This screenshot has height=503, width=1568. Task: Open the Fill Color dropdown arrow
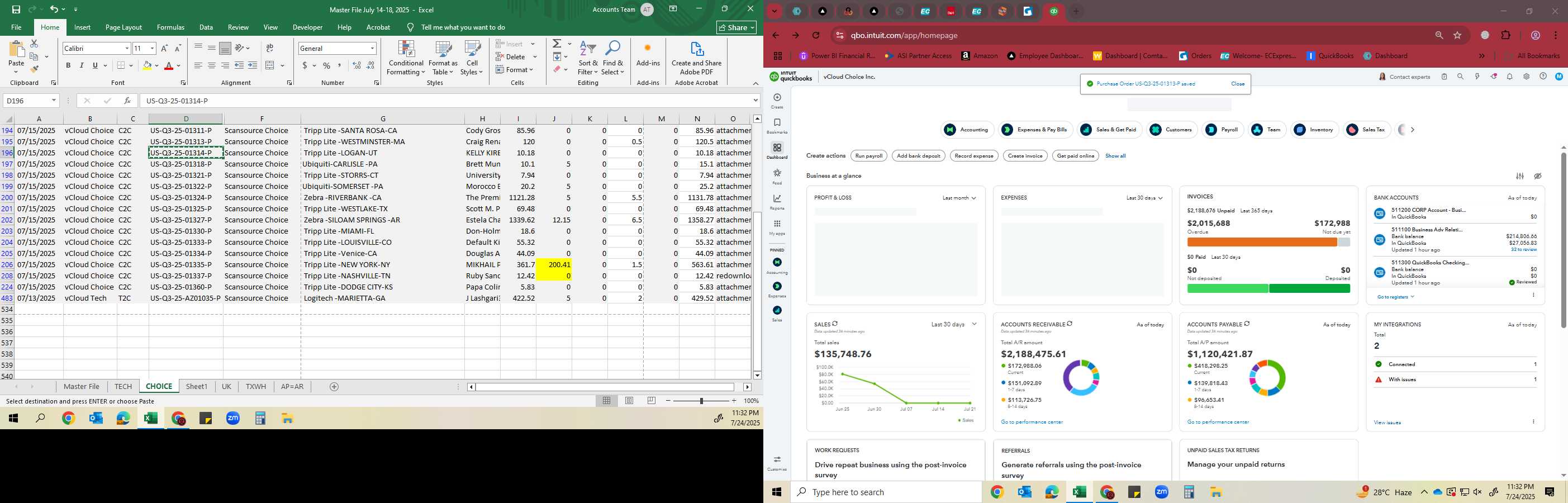[x=156, y=65]
